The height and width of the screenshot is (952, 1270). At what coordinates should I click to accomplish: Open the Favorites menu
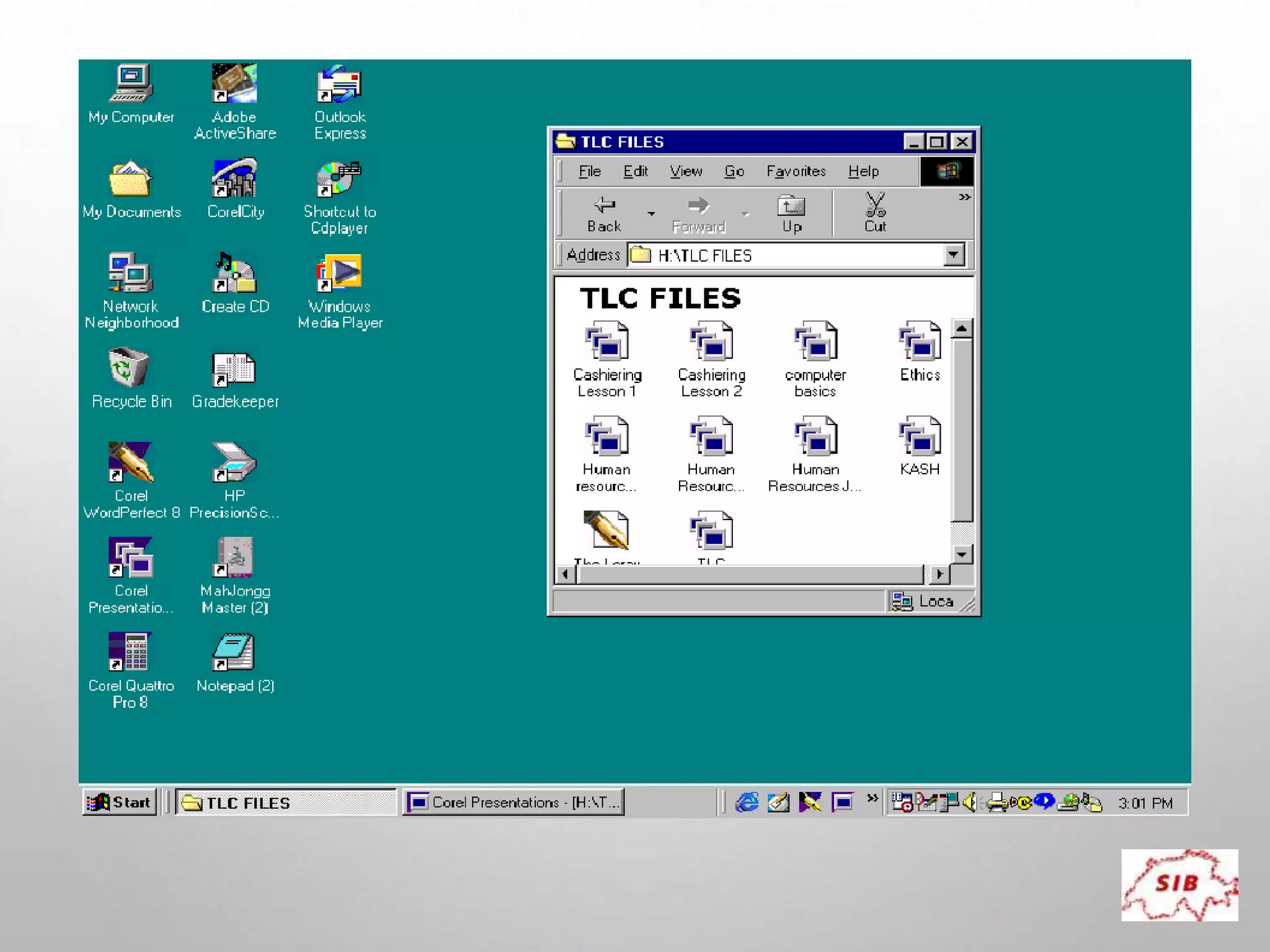click(x=796, y=172)
